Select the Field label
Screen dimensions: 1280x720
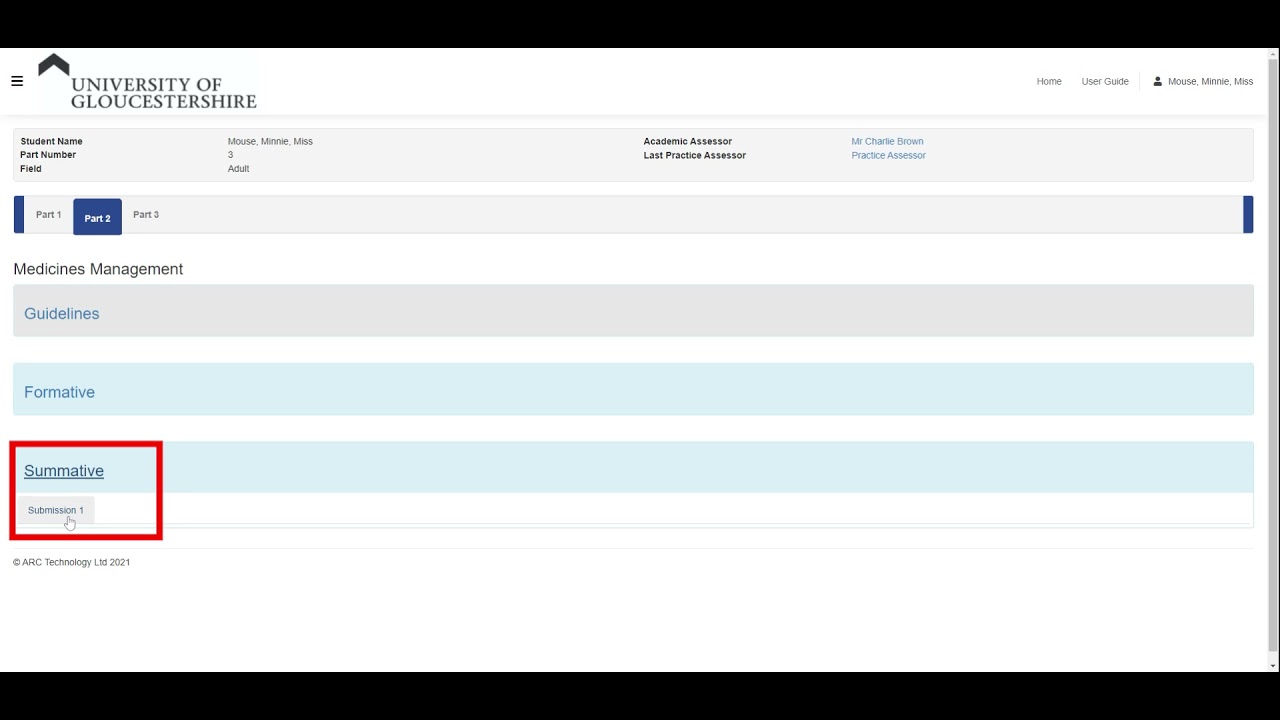click(31, 169)
